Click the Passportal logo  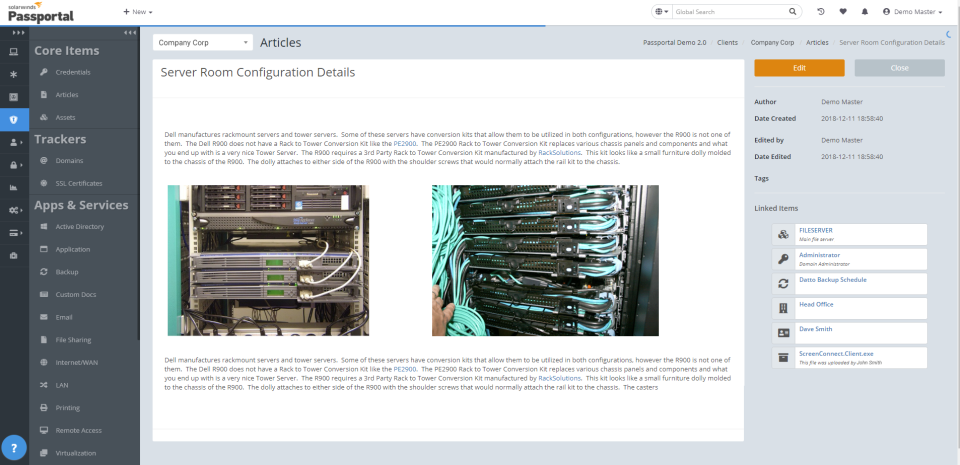coord(41,12)
